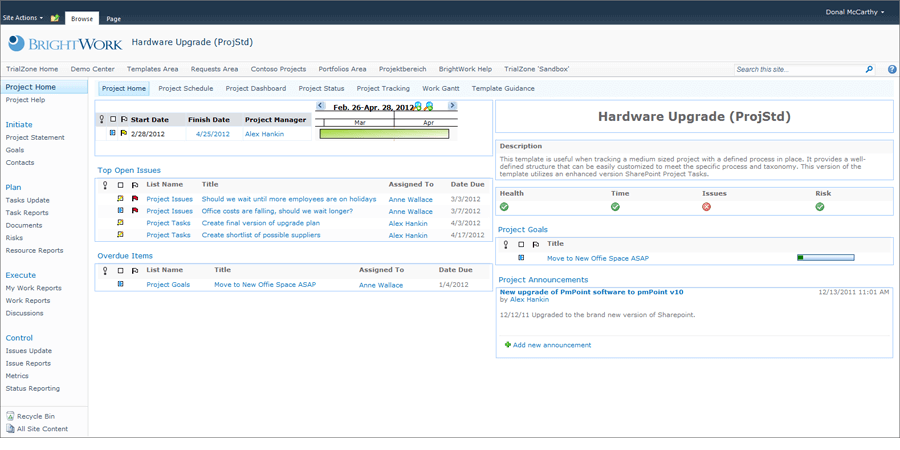Click the red Issues status indicator
The image size is (900, 450).
(707, 207)
